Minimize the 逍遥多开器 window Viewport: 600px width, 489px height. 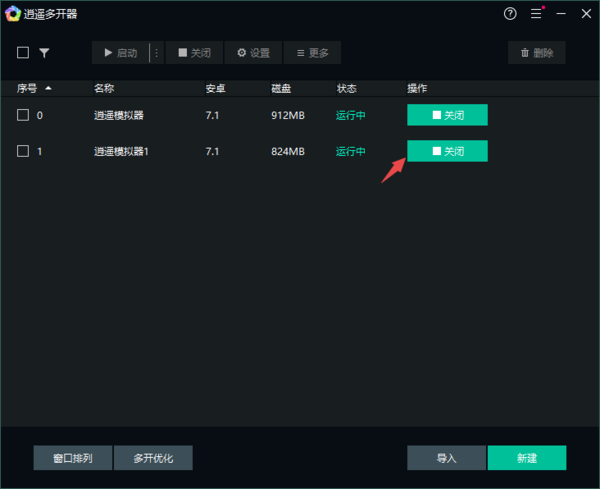[560, 14]
